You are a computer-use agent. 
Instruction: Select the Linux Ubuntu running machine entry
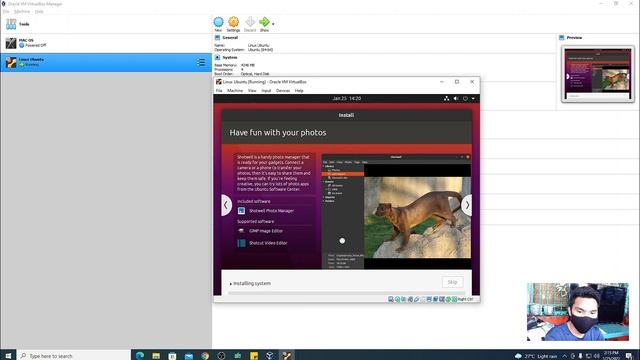click(106, 62)
